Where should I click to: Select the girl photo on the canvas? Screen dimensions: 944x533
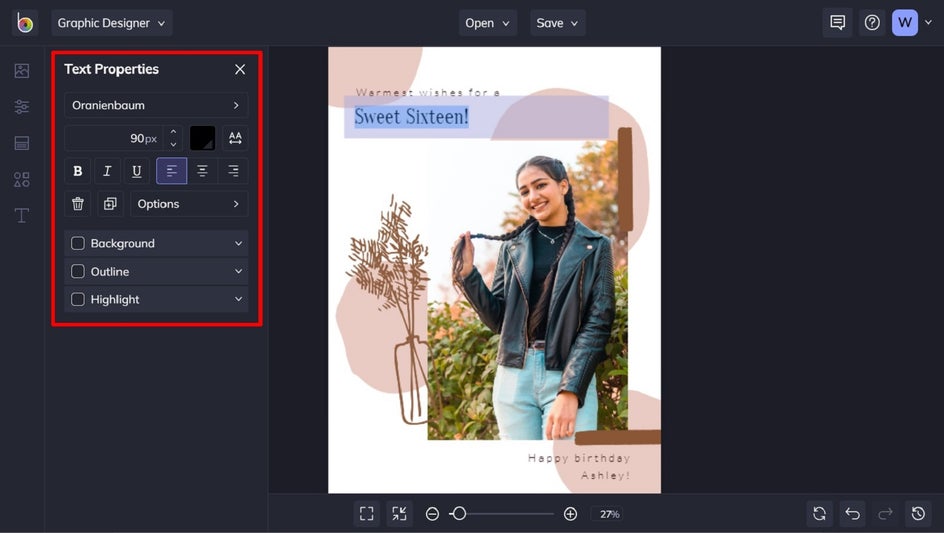click(527, 289)
